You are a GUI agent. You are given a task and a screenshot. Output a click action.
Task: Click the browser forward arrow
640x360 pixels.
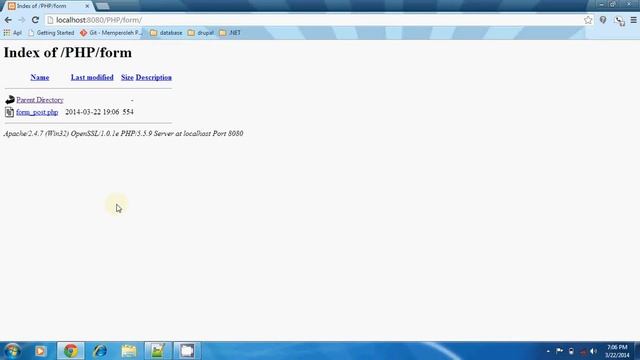pos(22,20)
